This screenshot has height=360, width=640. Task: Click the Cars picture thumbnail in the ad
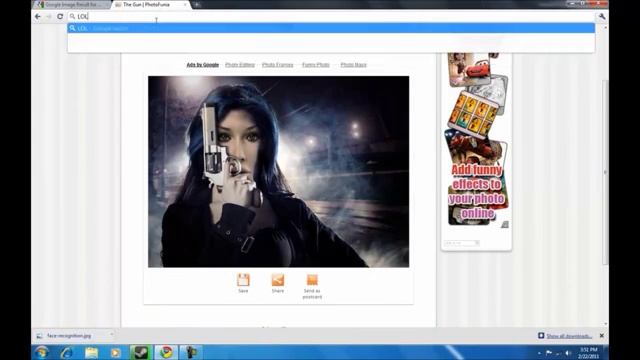click(x=469, y=69)
